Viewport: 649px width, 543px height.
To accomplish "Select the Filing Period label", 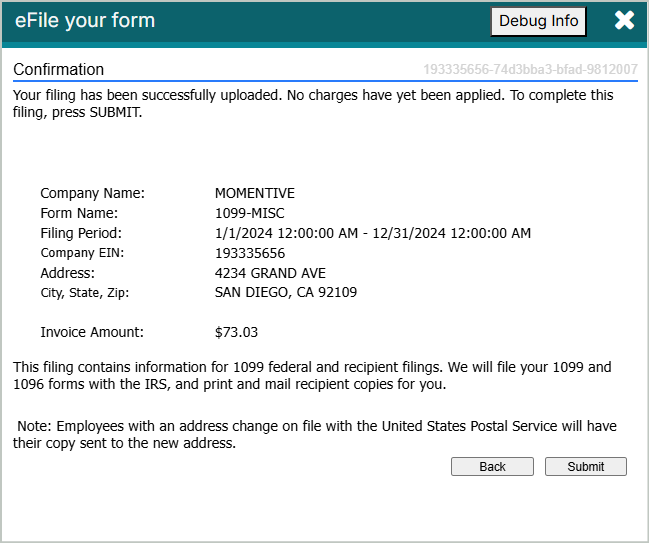I will (85, 233).
